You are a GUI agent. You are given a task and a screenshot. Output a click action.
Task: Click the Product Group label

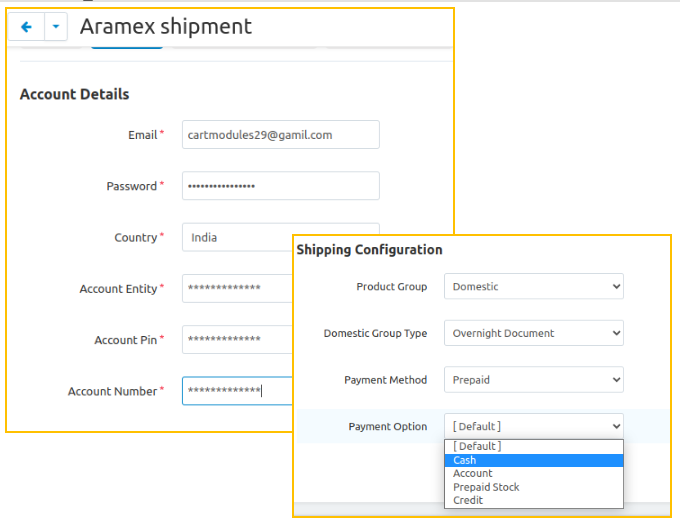coord(392,287)
